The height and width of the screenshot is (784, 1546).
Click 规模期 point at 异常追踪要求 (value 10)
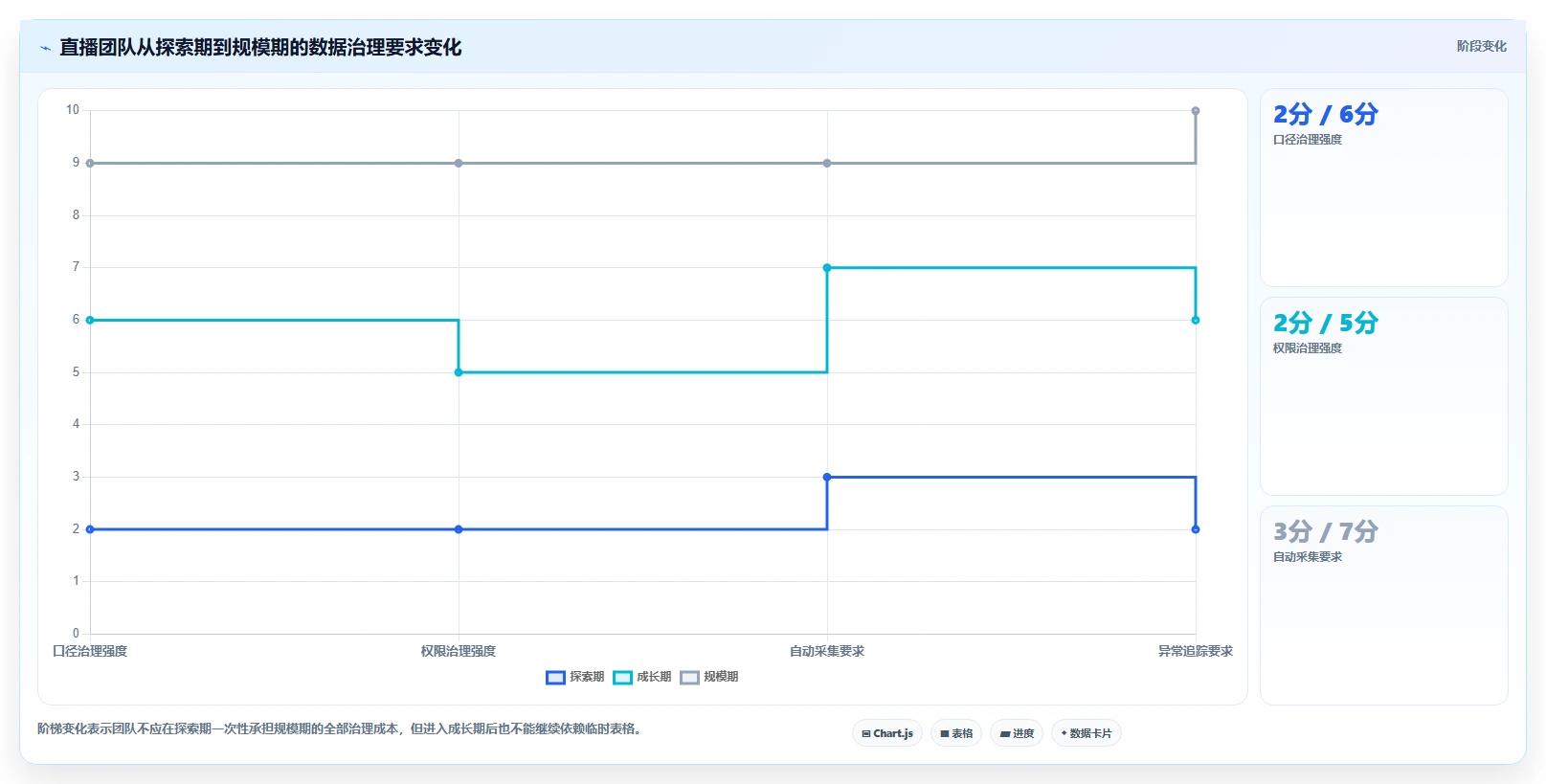pyautogui.click(x=1196, y=111)
